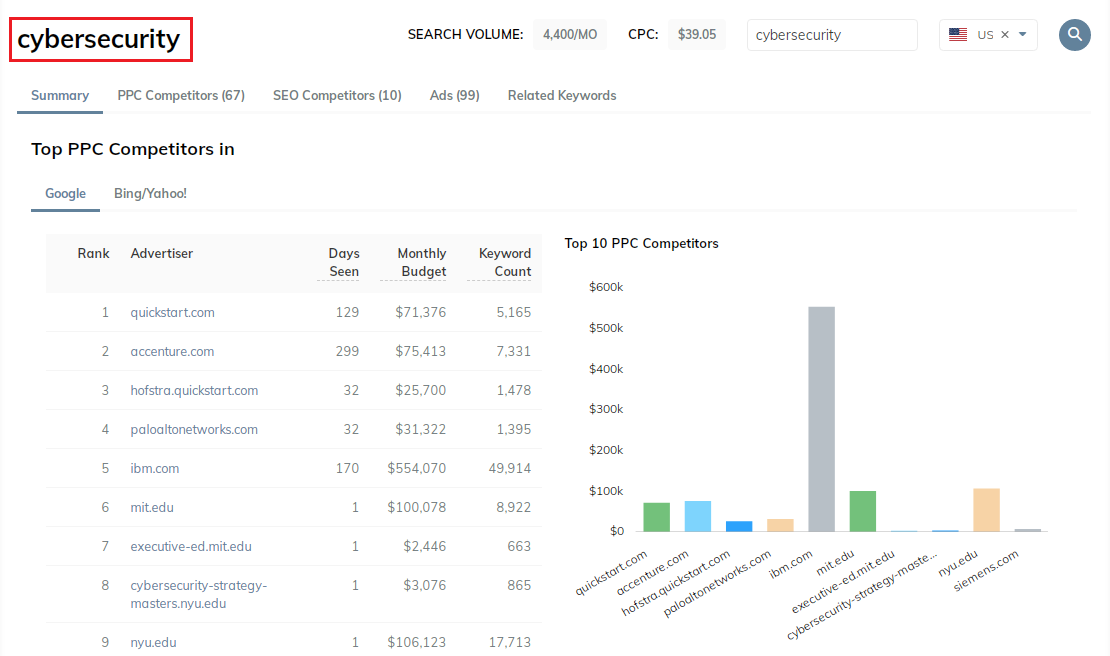Focus the keyword input containing cybersecurity

click(x=832, y=35)
